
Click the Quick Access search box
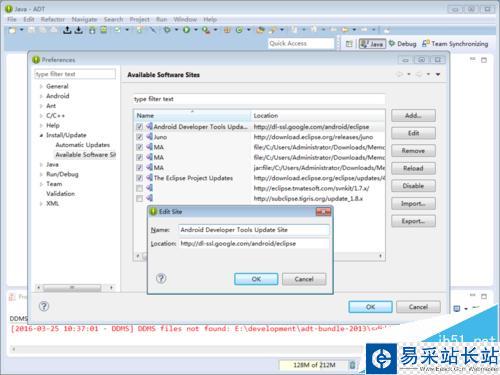(301, 44)
